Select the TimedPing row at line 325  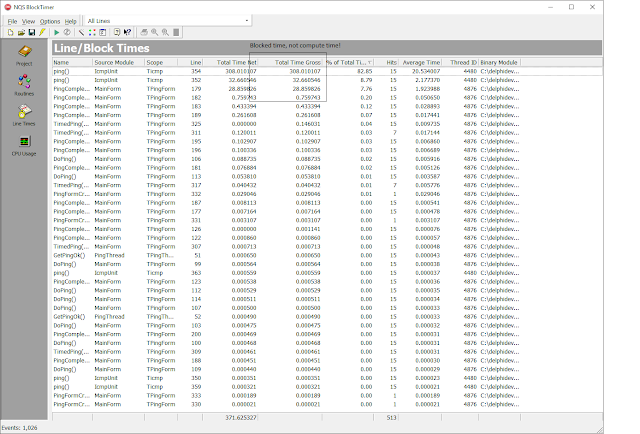pyautogui.click(x=327, y=124)
